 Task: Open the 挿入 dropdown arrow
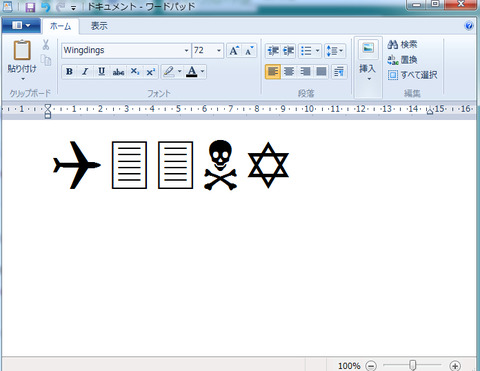[x=369, y=79]
